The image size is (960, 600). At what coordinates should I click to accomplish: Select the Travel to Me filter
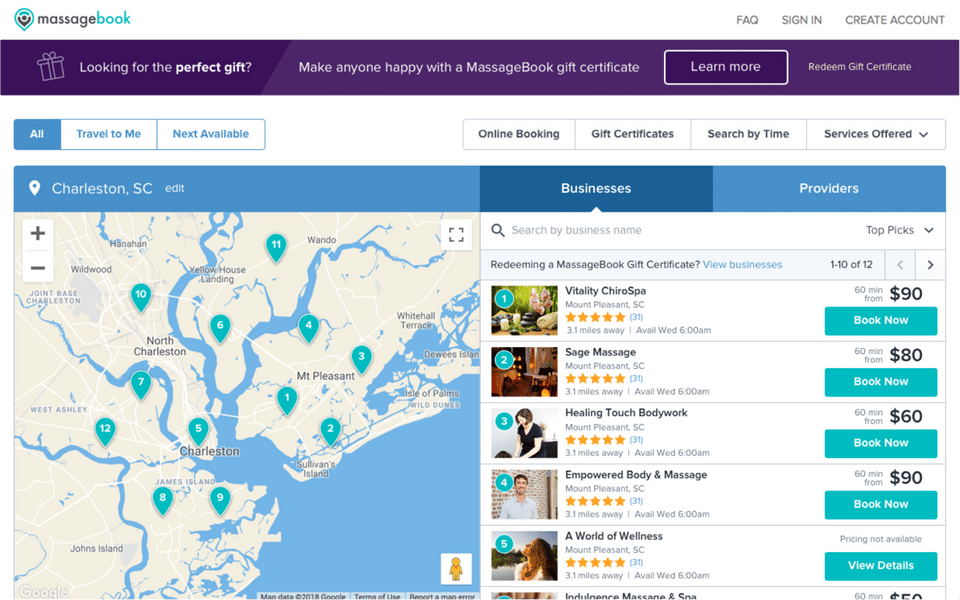point(108,134)
